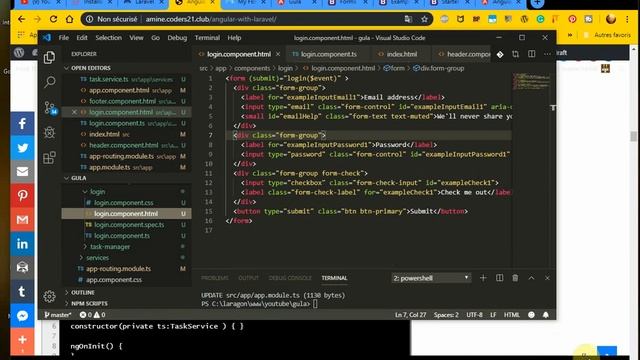640x360 pixels.
Task: Maximize terminal panel with up chevron
Action: pyautogui.click(x=531, y=278)
